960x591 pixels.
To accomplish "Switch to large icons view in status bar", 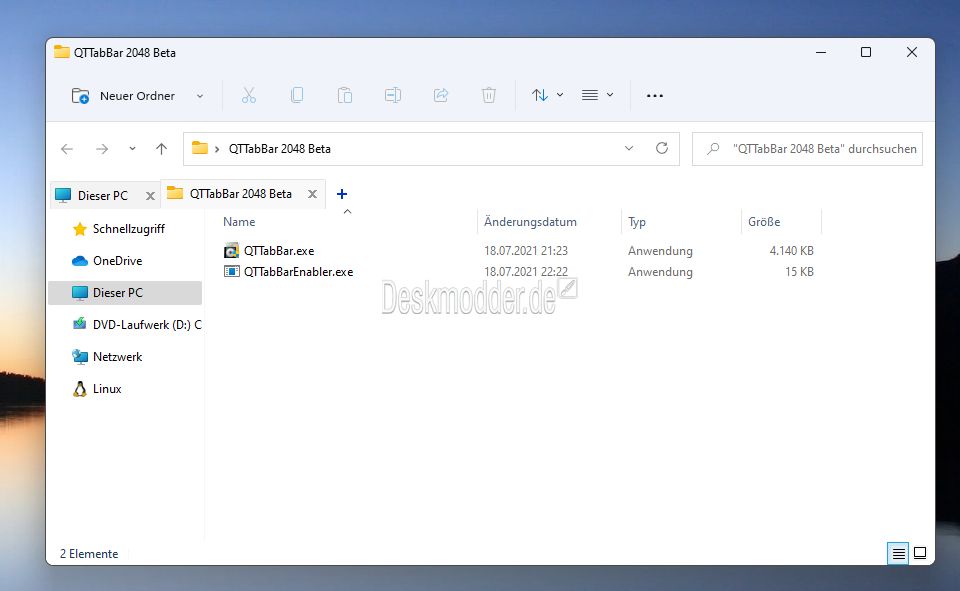I will pos(920,554).
